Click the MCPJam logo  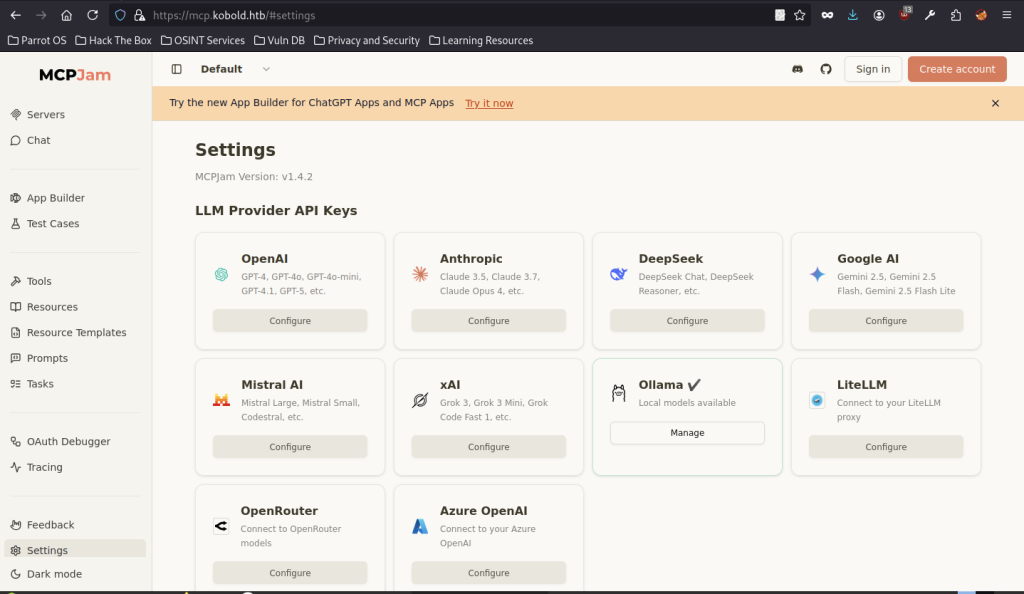click(x=75, y=75)
